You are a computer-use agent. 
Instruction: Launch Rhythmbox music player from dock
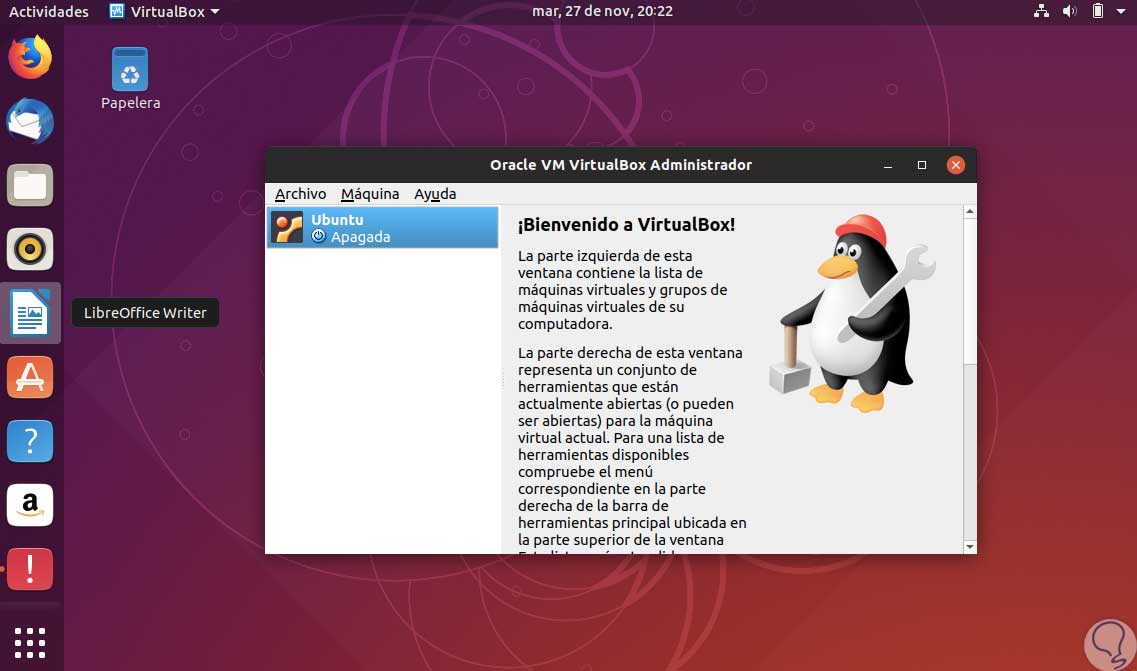[30, 249]
